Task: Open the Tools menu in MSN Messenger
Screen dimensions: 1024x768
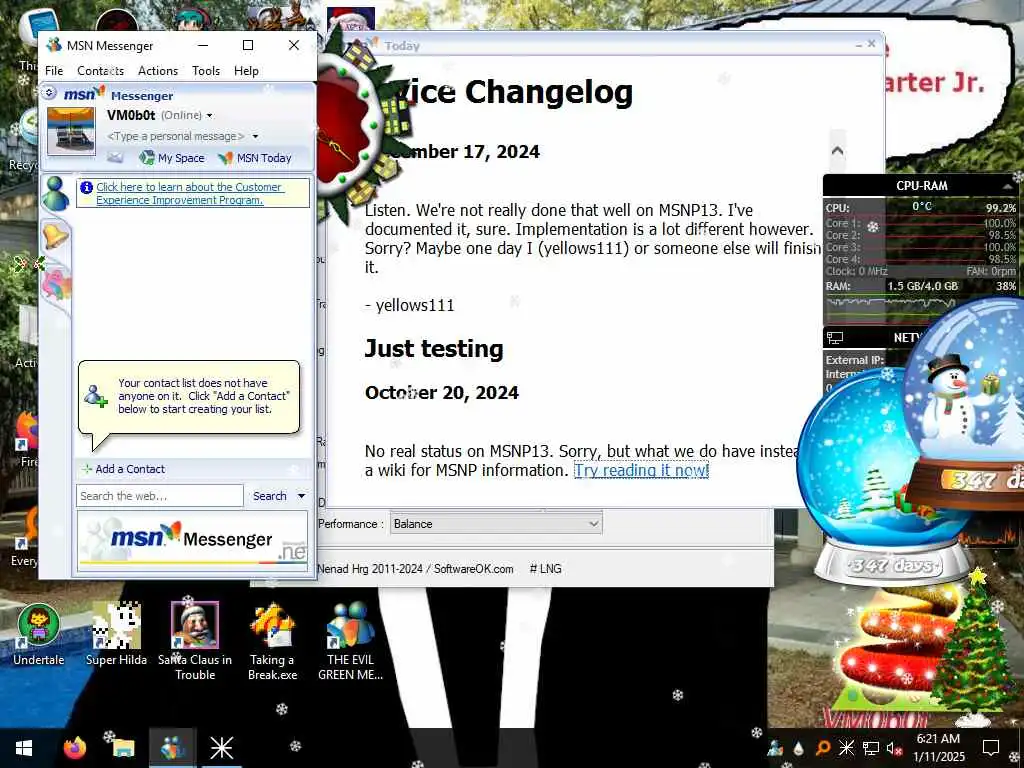Action: [x=206, y=71]
